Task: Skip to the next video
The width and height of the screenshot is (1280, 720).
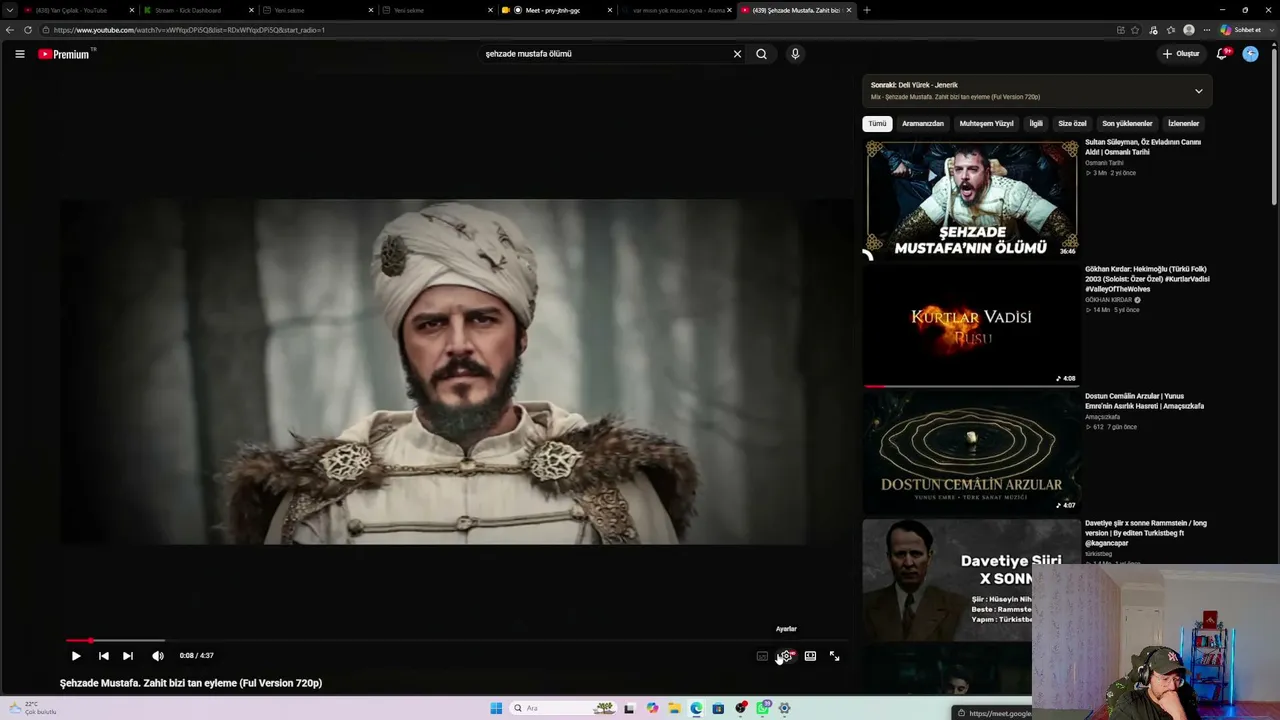Action: (x=128, y=656)
